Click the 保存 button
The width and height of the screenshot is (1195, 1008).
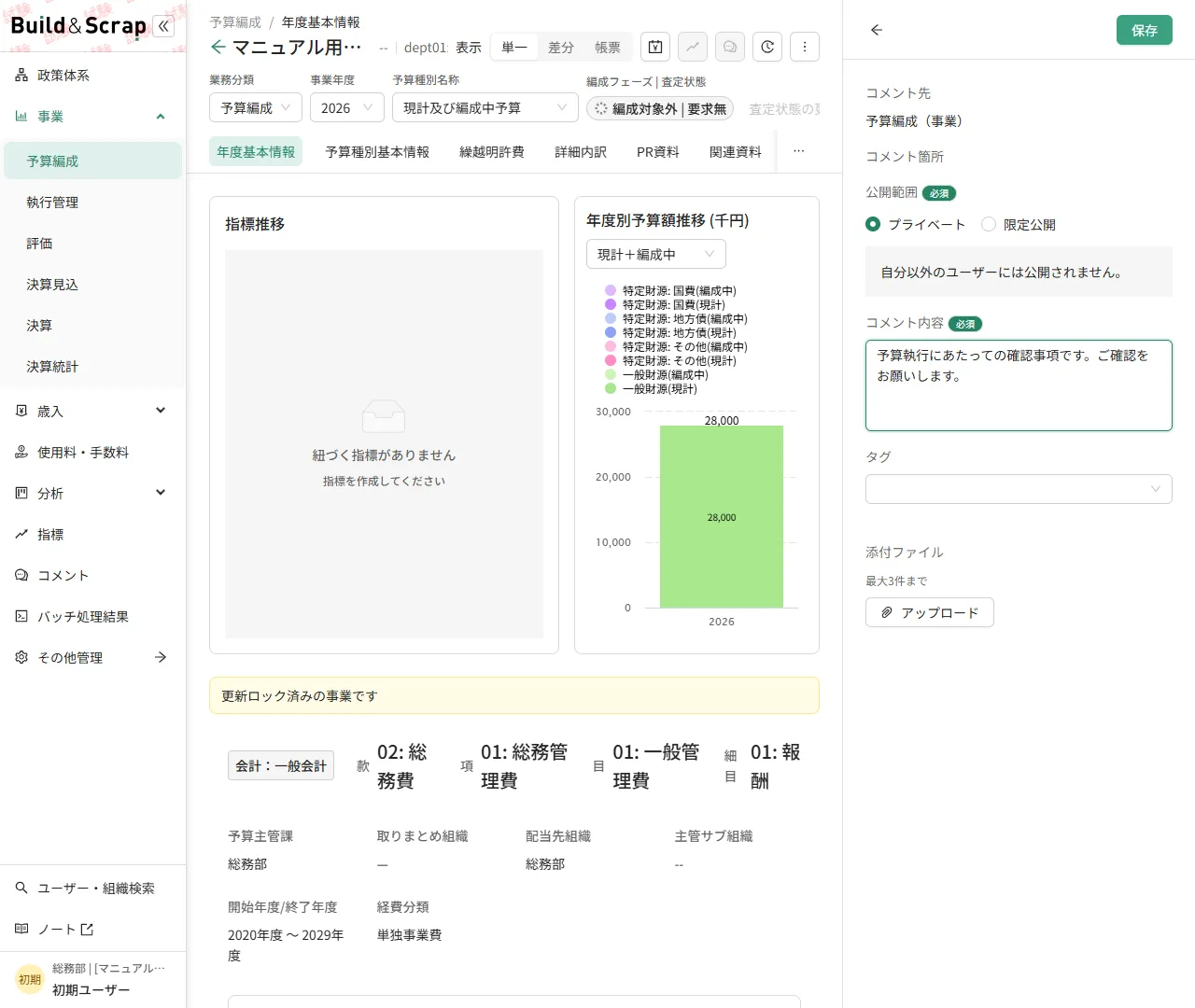[x=1145, y=30]
